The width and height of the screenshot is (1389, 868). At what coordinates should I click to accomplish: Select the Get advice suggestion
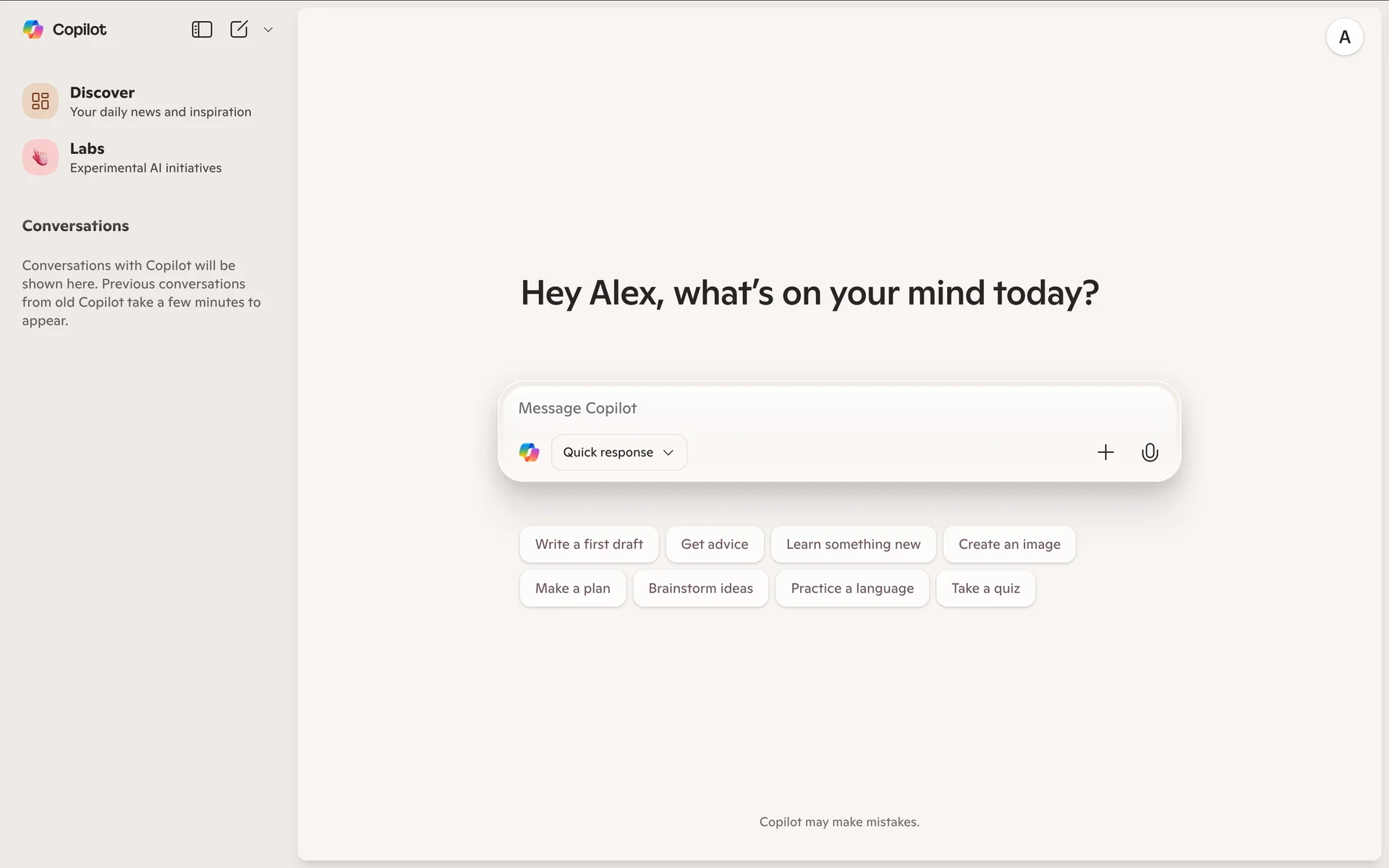(714, 544)
